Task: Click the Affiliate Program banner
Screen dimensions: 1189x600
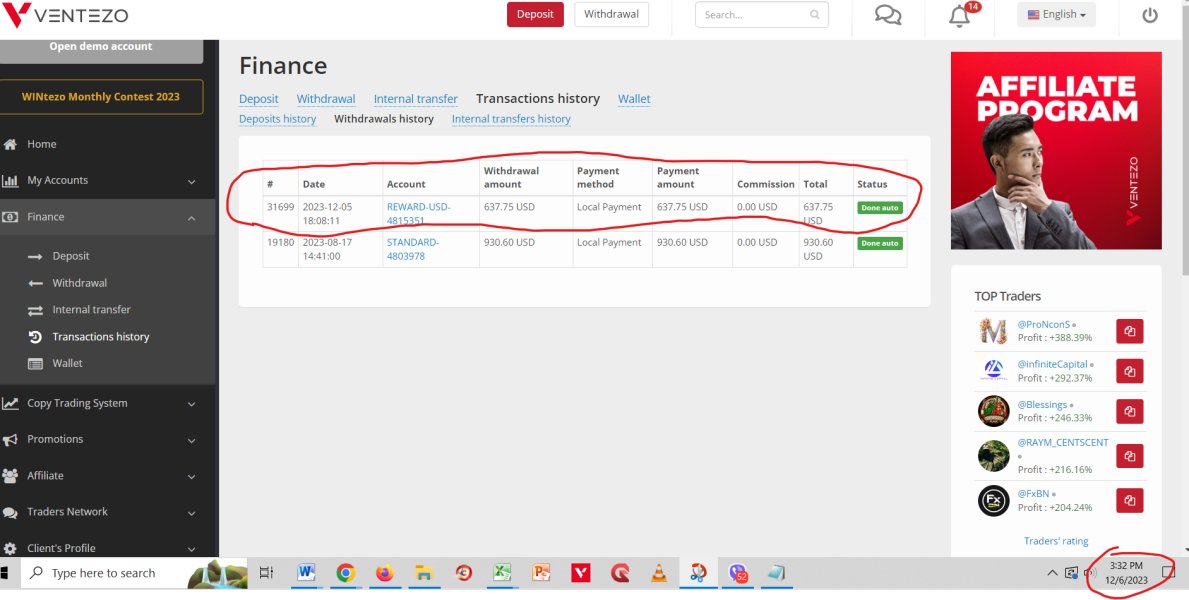Action: coord(1056,151)
